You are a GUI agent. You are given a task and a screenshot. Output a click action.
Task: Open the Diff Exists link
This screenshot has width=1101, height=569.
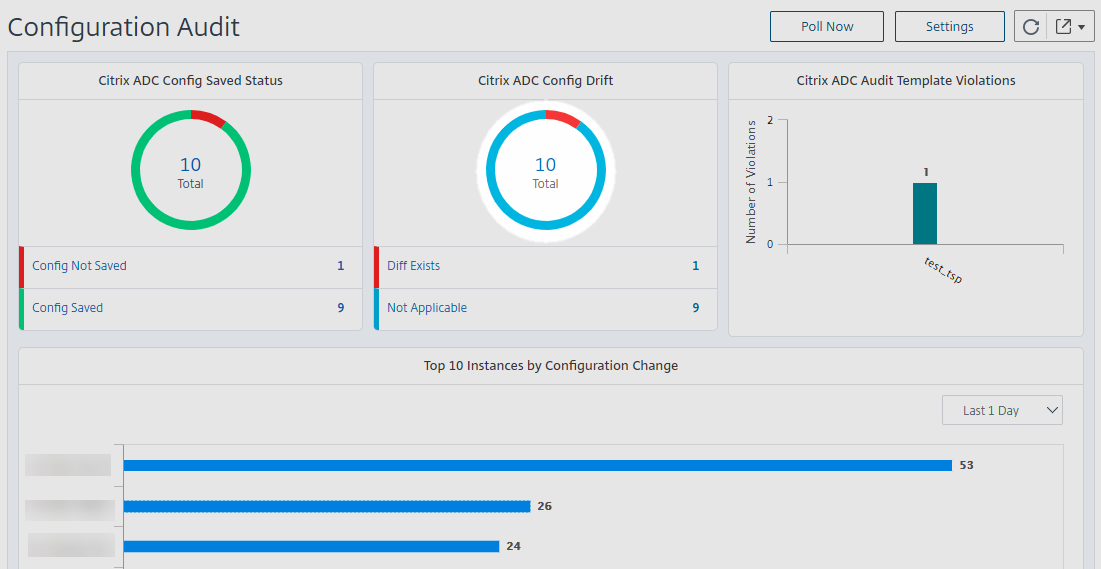414,266
